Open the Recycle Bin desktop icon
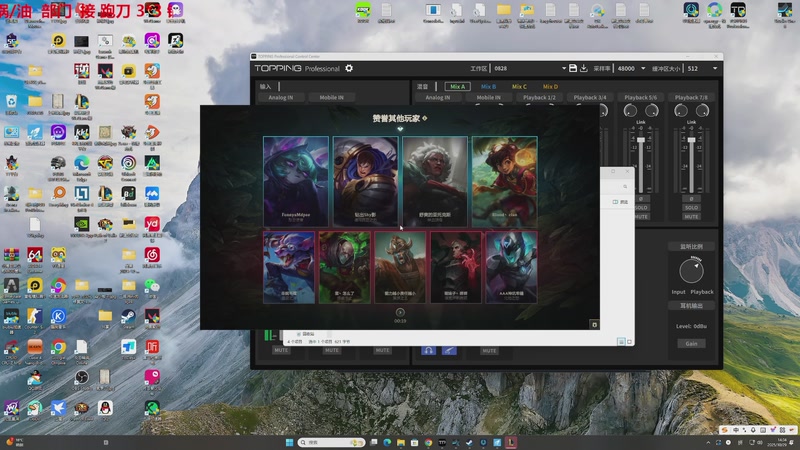Image resolution: width=800 pixels, height=450 pixels. pos(11,104)
